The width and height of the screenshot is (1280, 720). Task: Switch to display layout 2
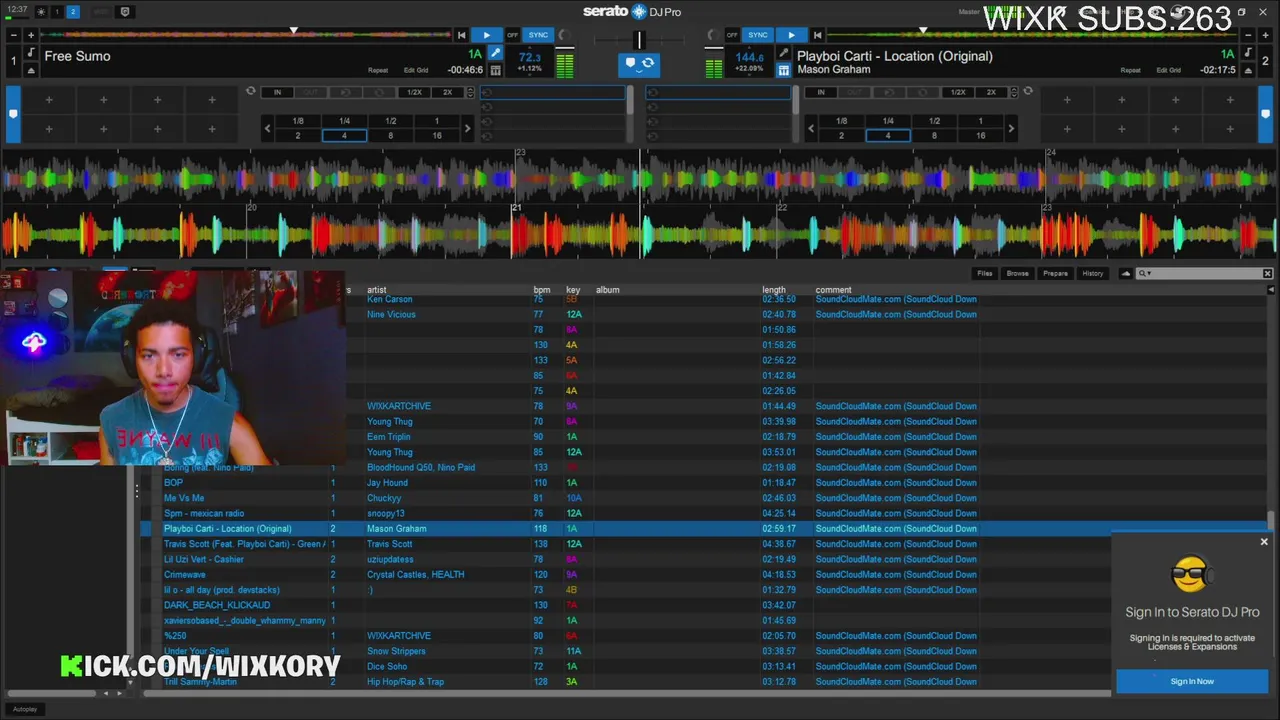click(73, 12)
